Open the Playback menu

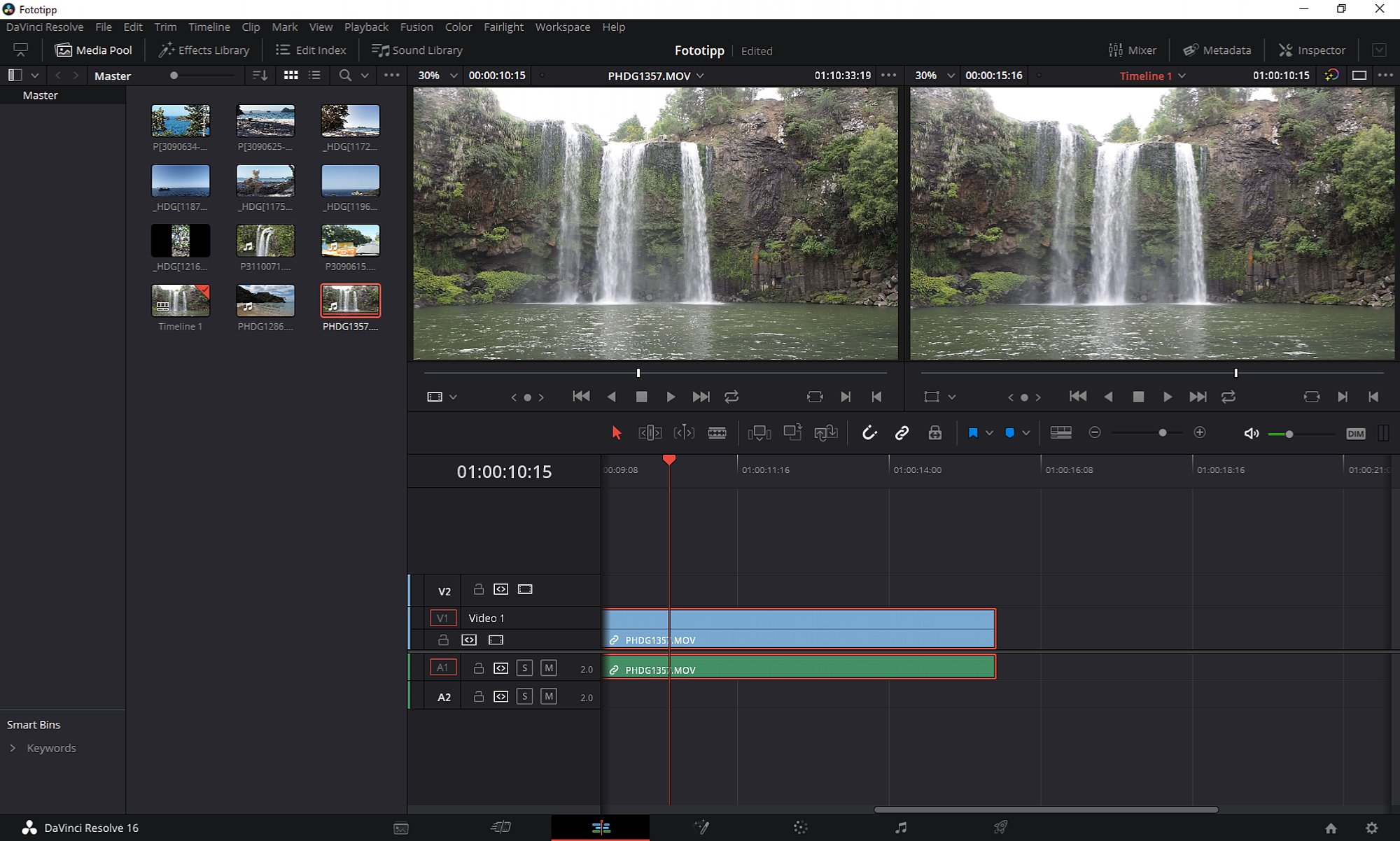366,27
